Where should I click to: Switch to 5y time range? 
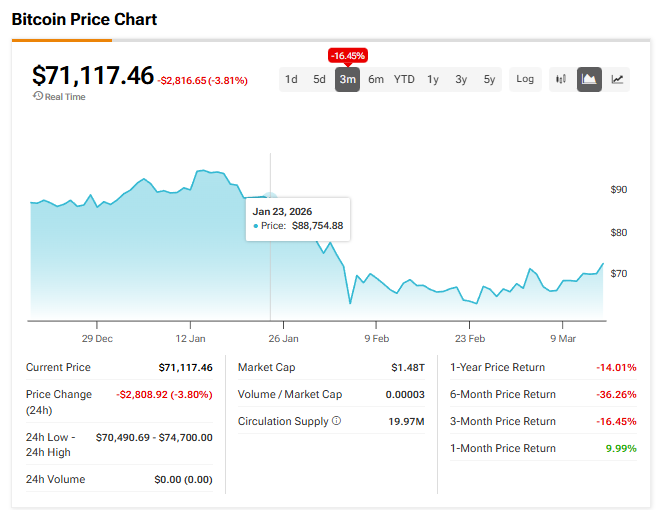pos(489,79)
